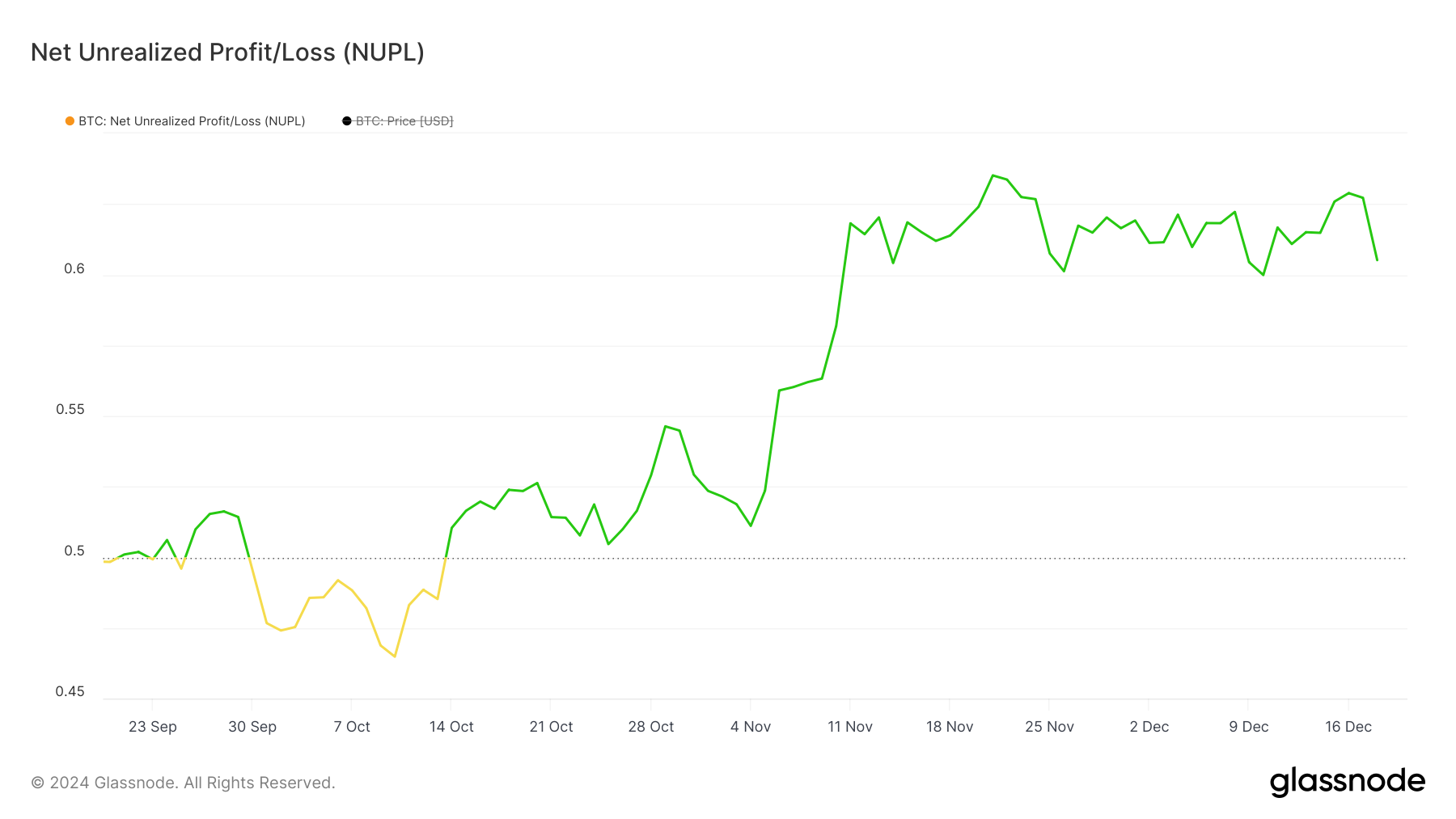
Task: Click the orange NUPL legend dot
Action: 70,121
